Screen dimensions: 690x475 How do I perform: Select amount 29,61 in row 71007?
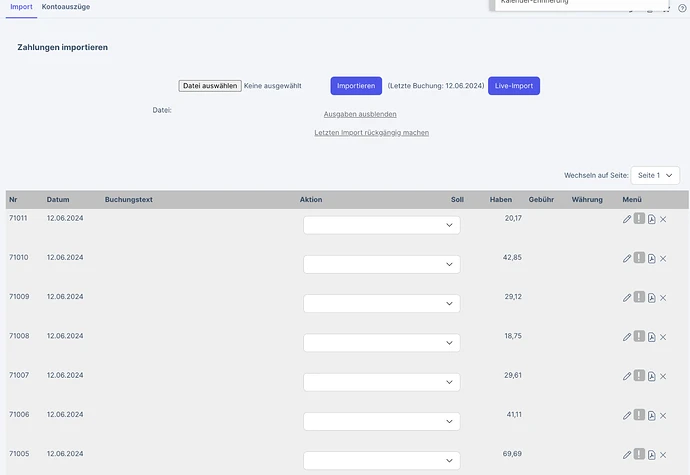point(513,376)
